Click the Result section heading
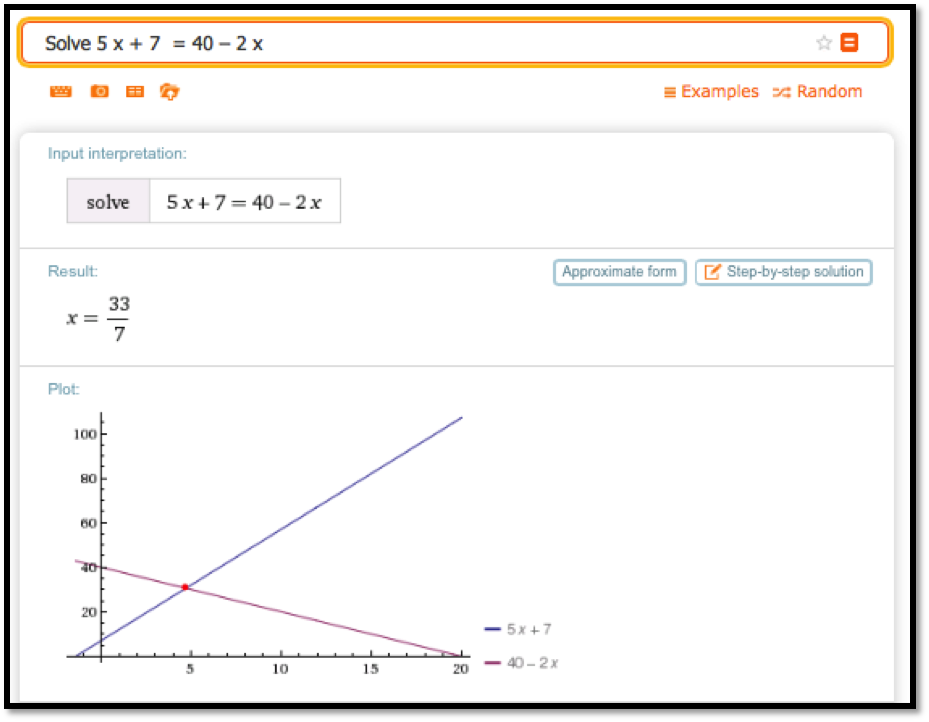Screen dimensions: 929x722 [x=73, y=272]
